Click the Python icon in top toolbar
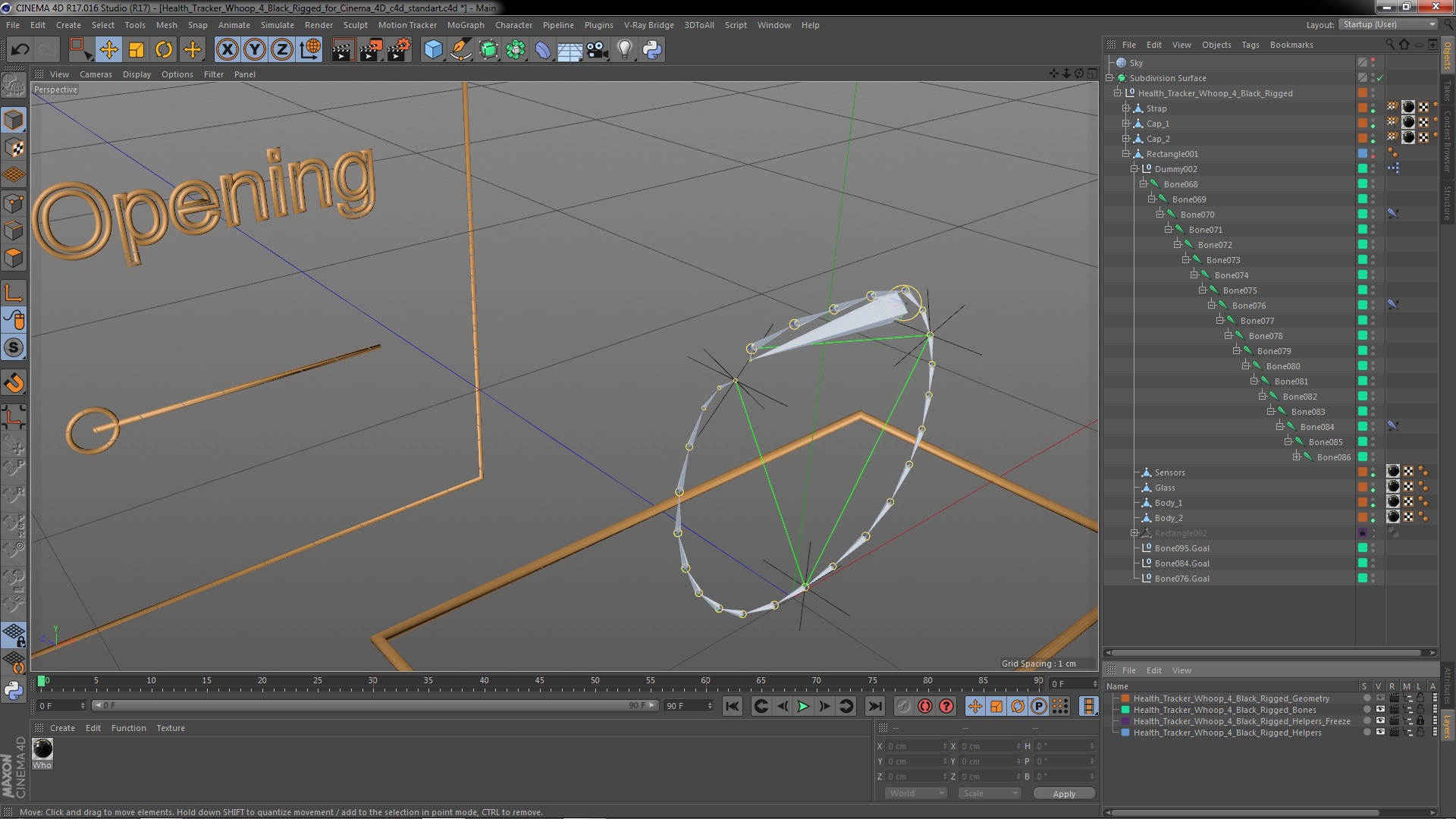1456x819 pixels. tap(652, 50)
